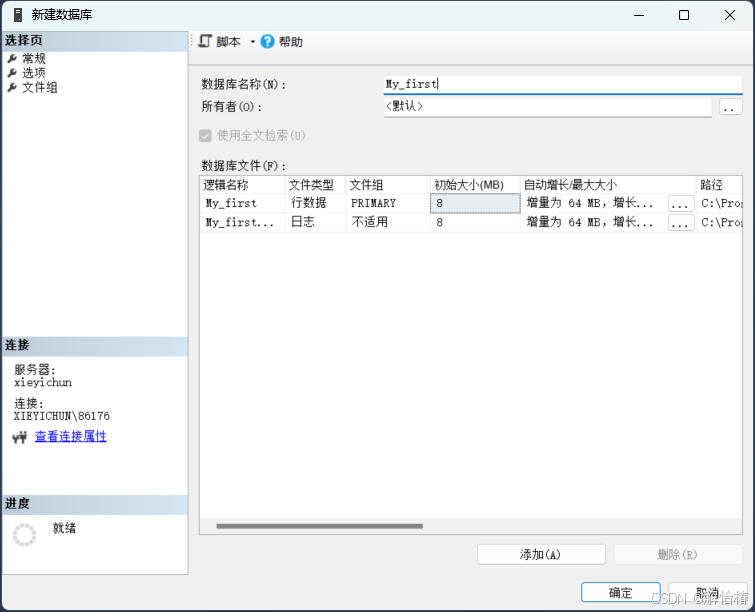Image resolution: width=755 pixels, height=612 pixels.
Task: Focus the owner (所有者) field
Action: (x=547, y=106)
